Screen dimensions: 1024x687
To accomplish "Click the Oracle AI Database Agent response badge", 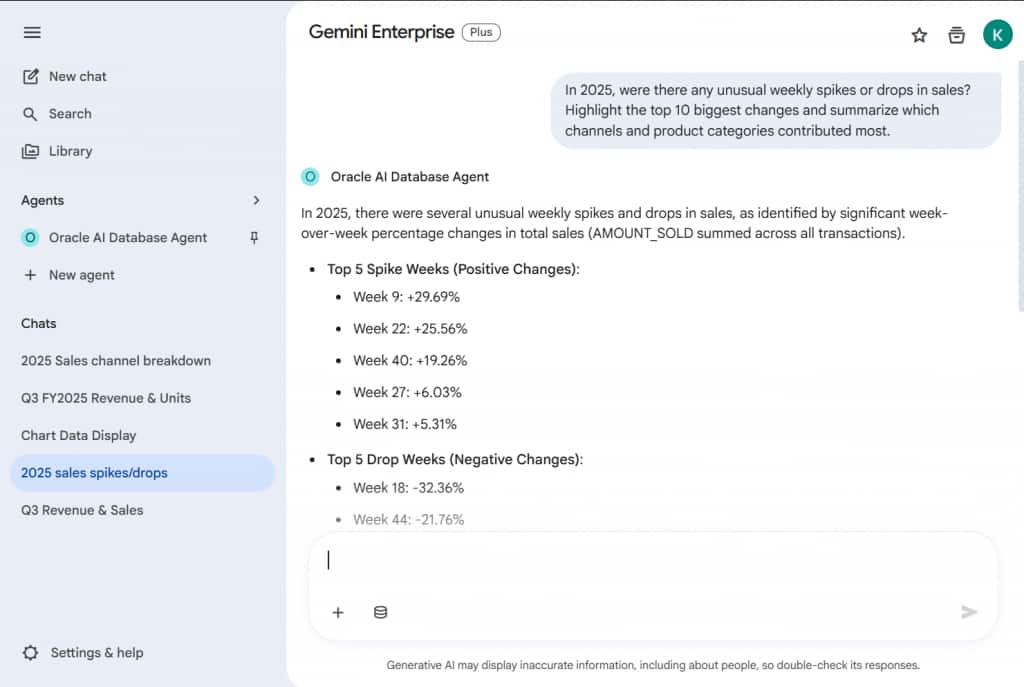I will pos(310,176).
